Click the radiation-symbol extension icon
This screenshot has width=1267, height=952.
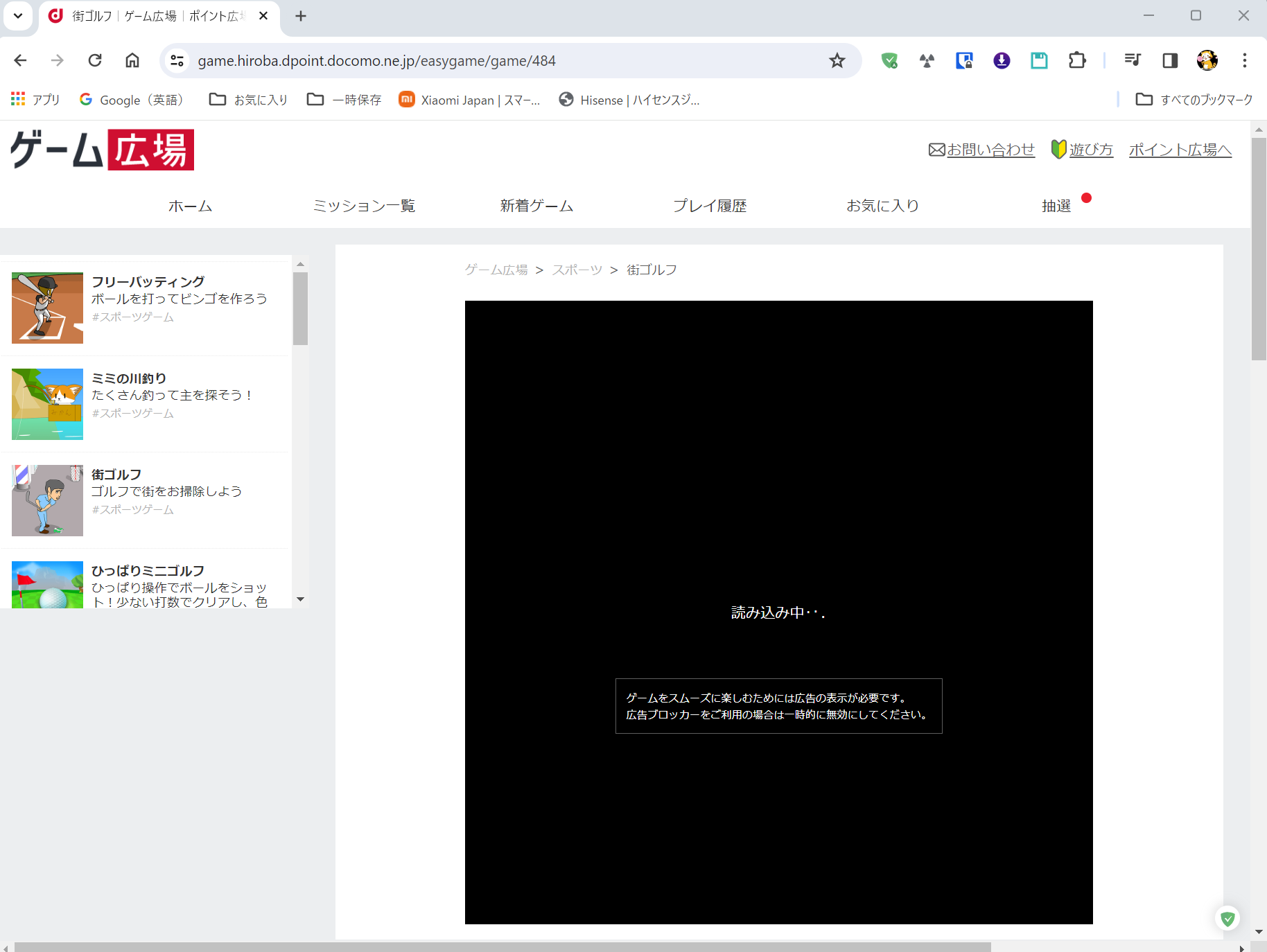pyautogui.click(x=927, y=60)
